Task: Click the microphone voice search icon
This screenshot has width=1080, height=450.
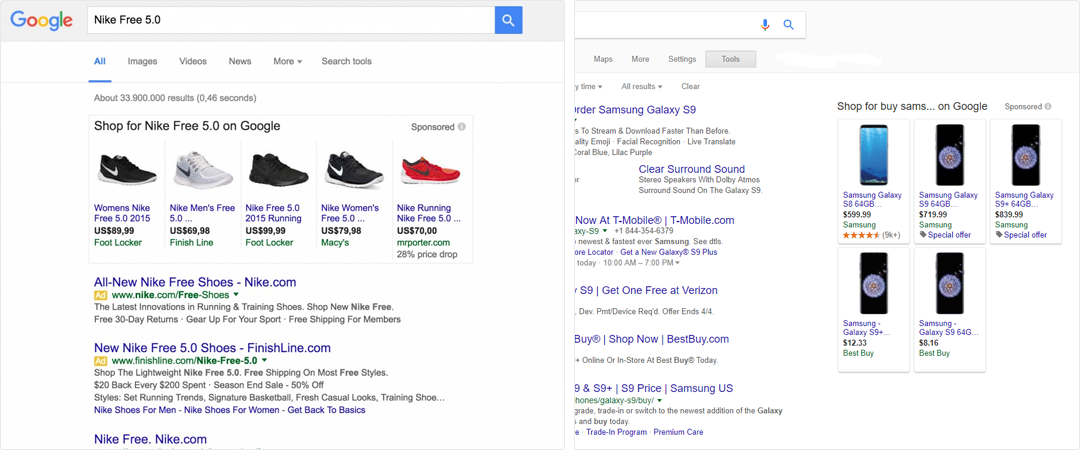Action: pyautogui.click(x=765, y=25)
